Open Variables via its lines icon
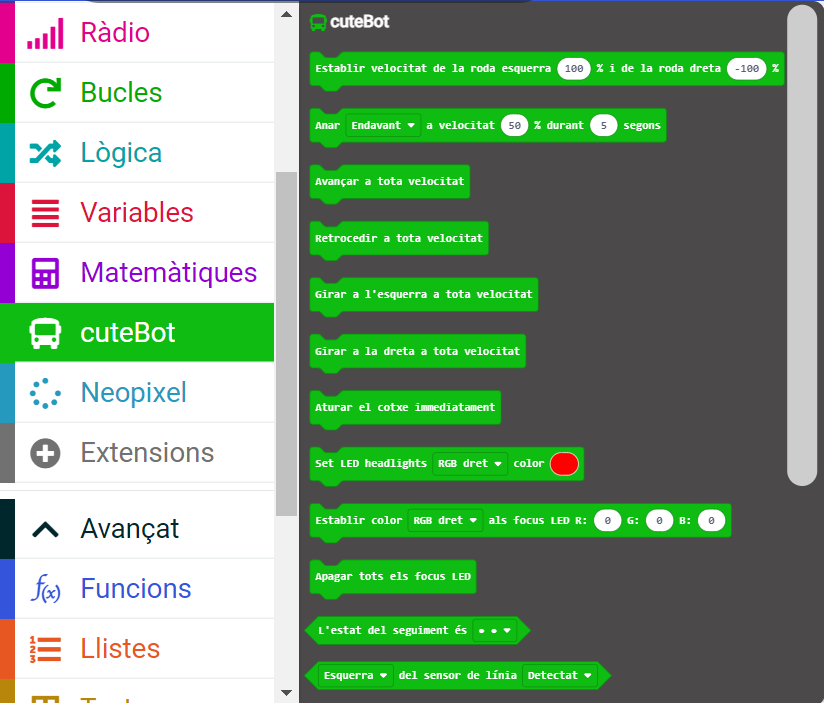This screenshot has height=703, width=824. [x=45, y=213]
